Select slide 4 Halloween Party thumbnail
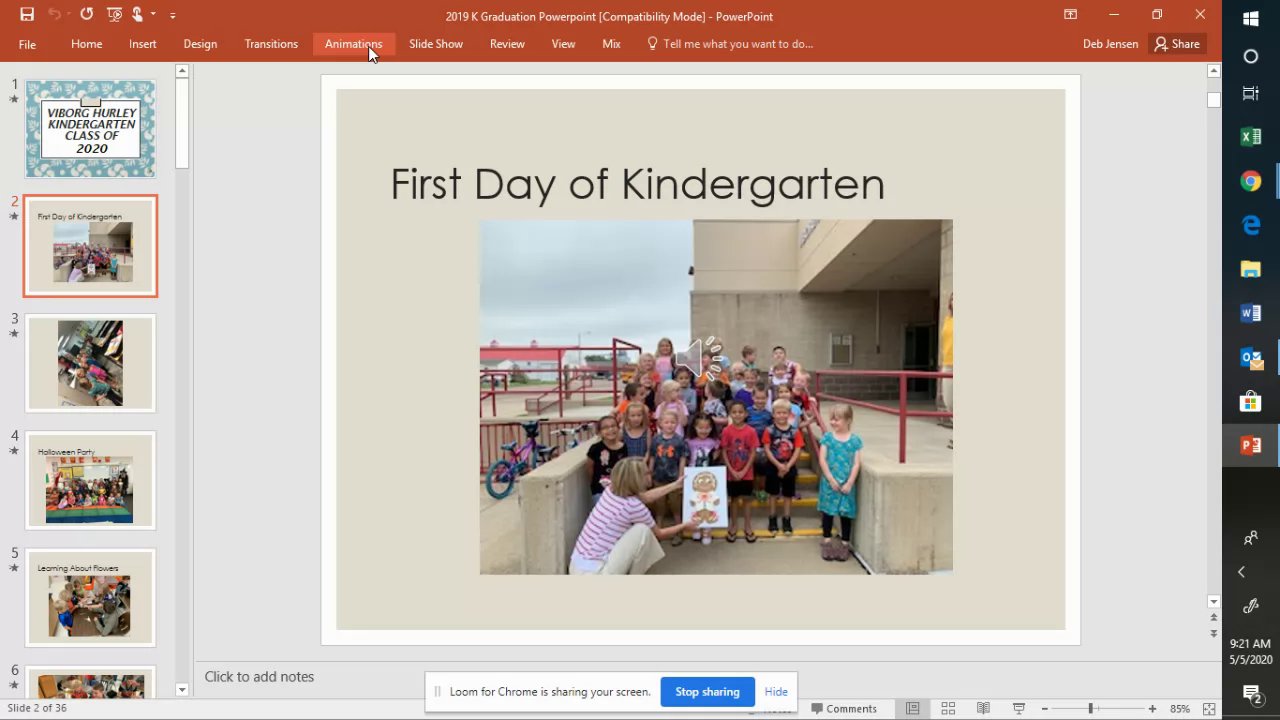 click(91, 480)
